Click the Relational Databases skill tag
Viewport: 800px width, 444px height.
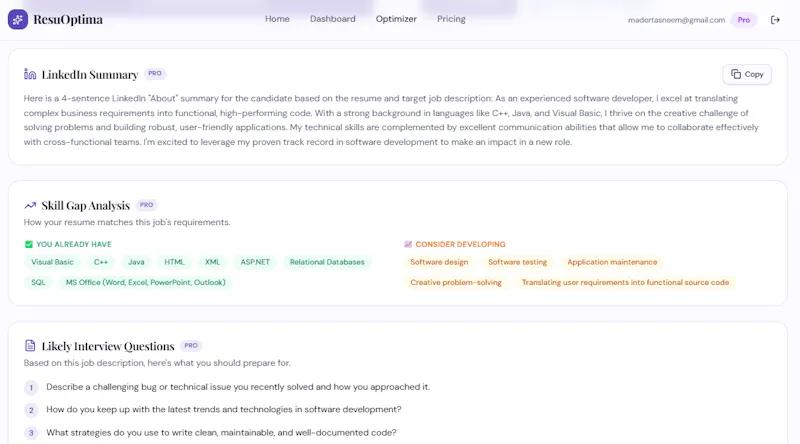click(327, 262)
